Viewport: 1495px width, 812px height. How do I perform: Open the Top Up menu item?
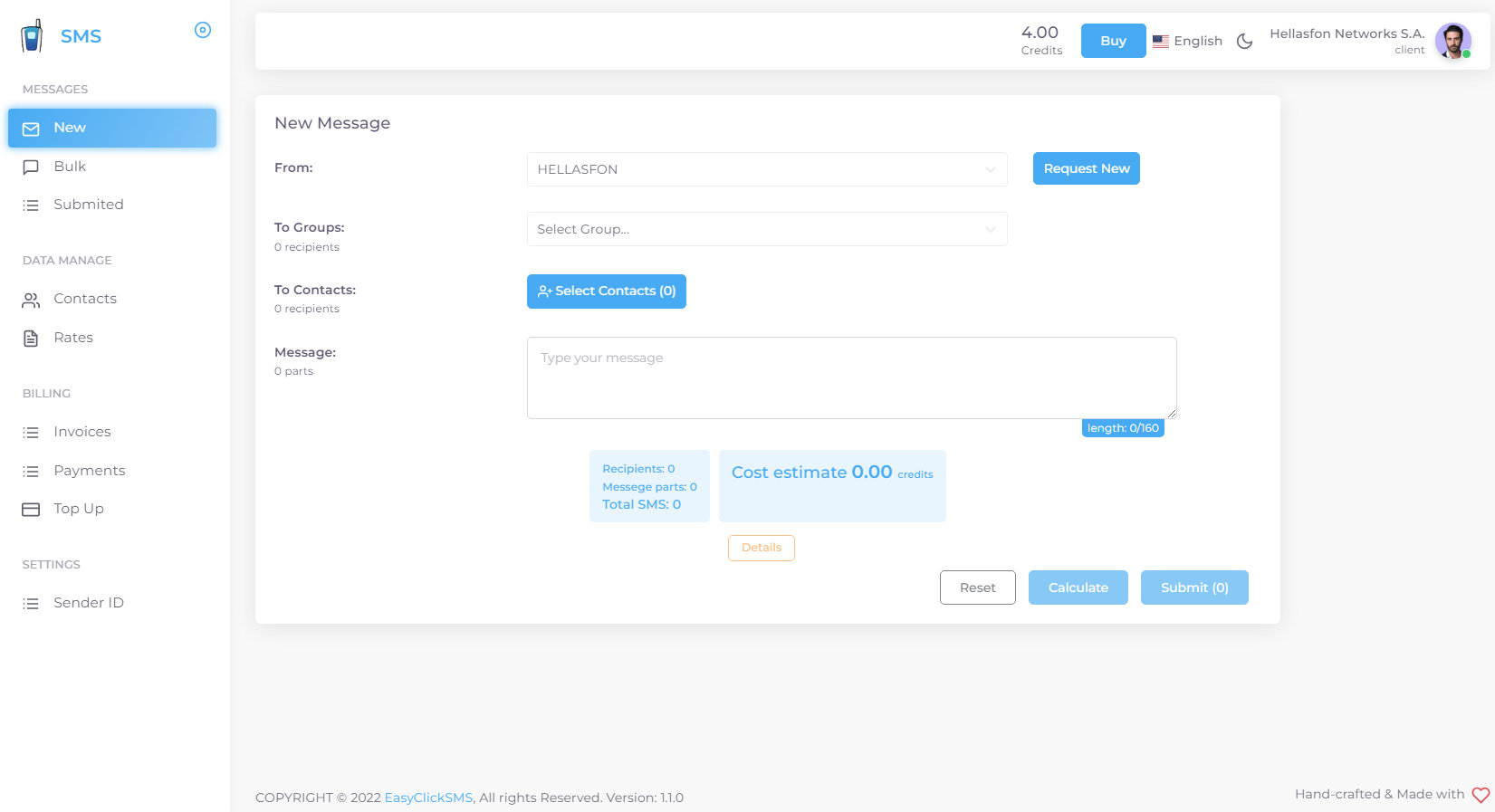tap(112, 509)
